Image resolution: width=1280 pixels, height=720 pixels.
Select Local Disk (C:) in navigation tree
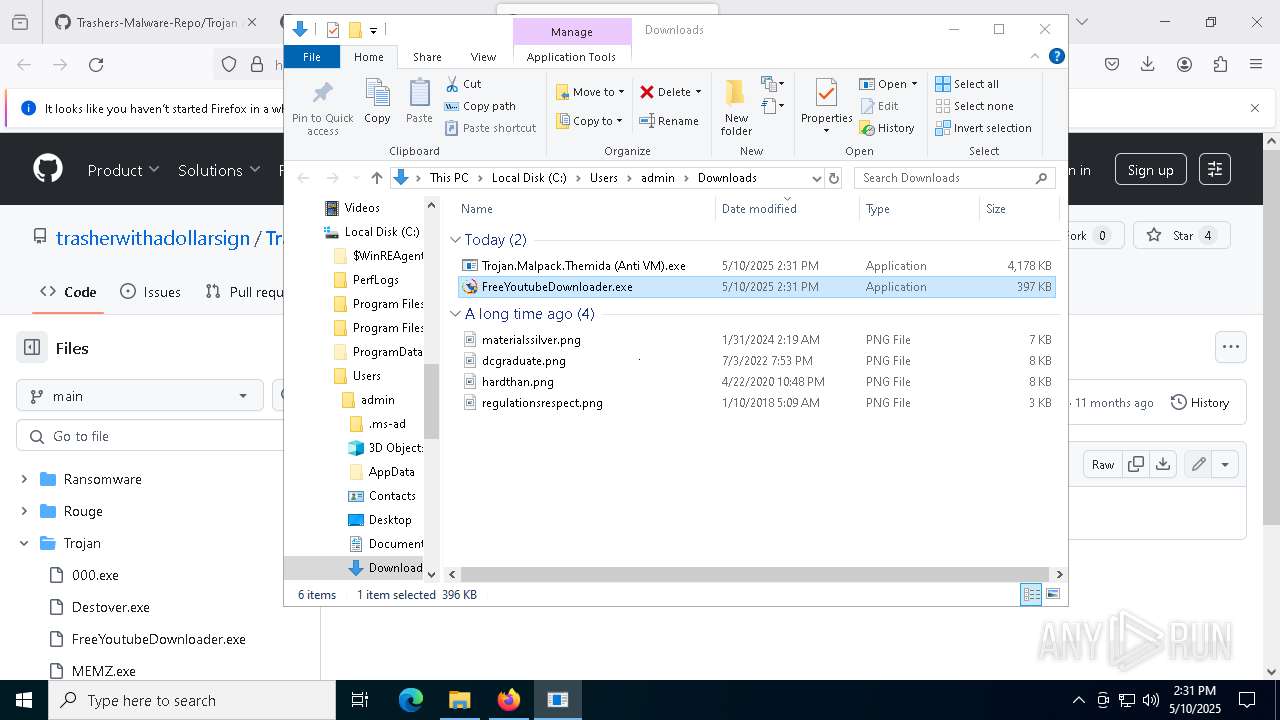pos(381,232)
